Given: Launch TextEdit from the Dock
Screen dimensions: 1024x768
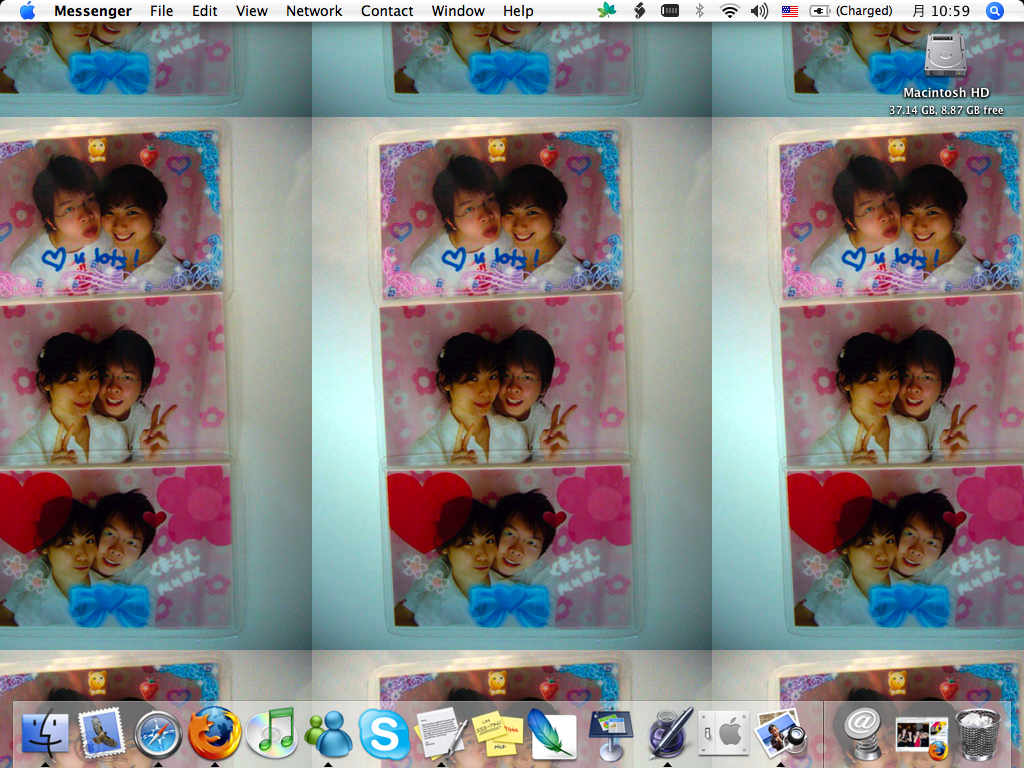Looking at the screenshot, I should pyautogui.click(x=441, y=734).
